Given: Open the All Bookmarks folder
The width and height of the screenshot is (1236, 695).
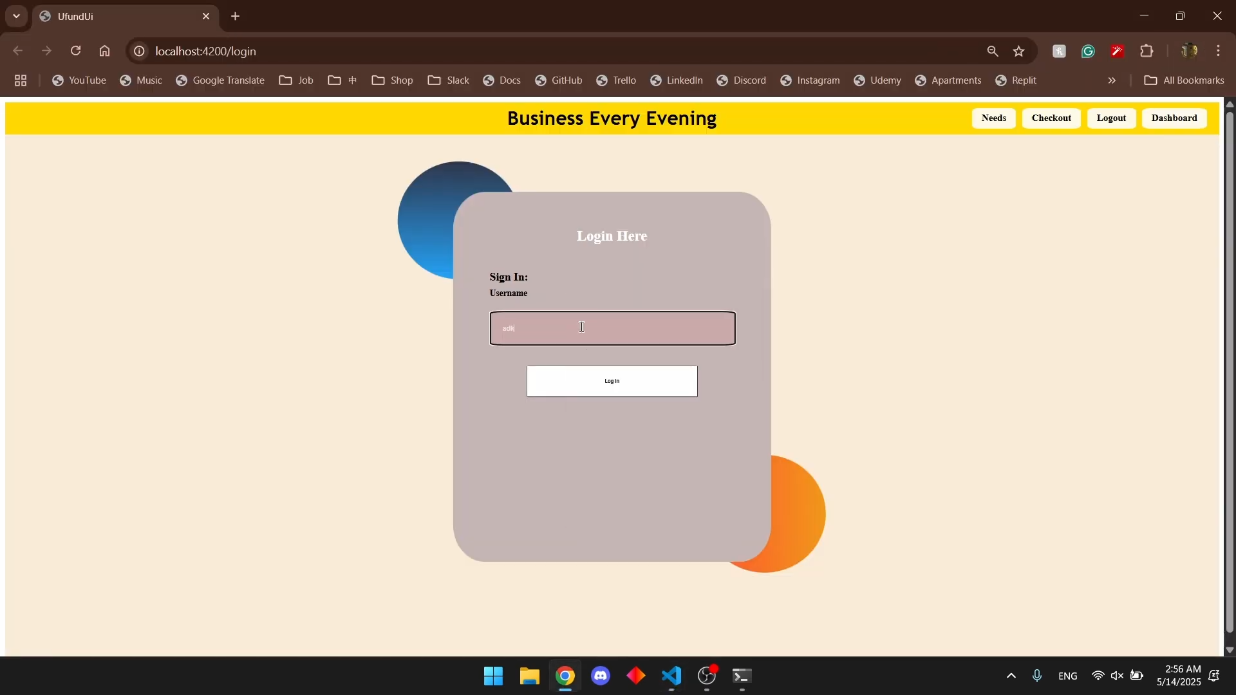Looking at the screenshot, I should (1184, 80).
